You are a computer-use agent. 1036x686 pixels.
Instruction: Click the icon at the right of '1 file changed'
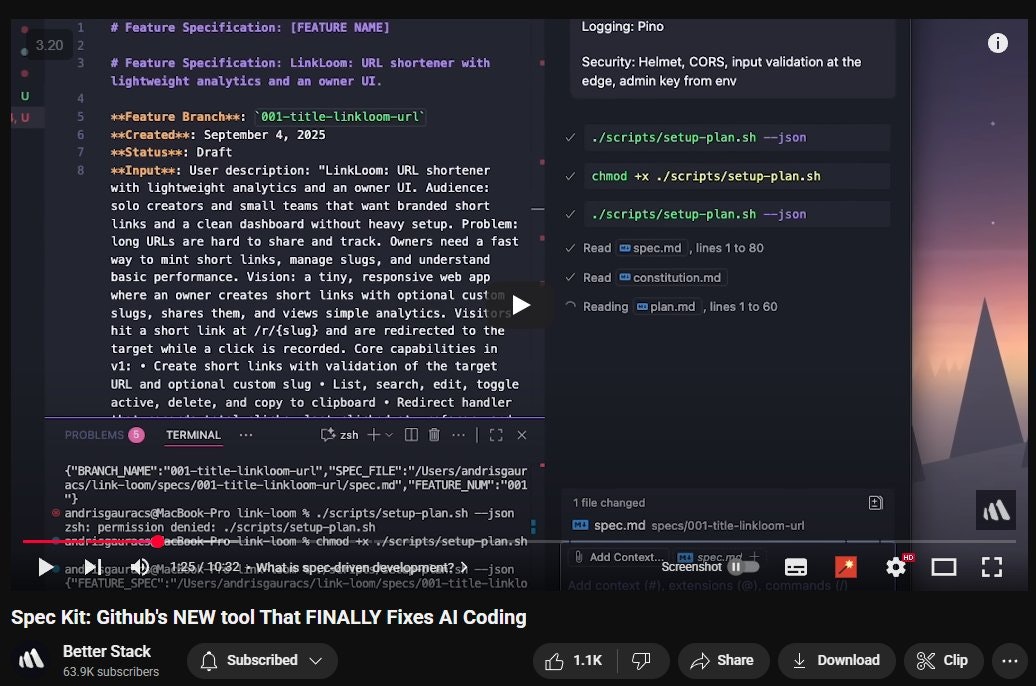click(875, 503)
